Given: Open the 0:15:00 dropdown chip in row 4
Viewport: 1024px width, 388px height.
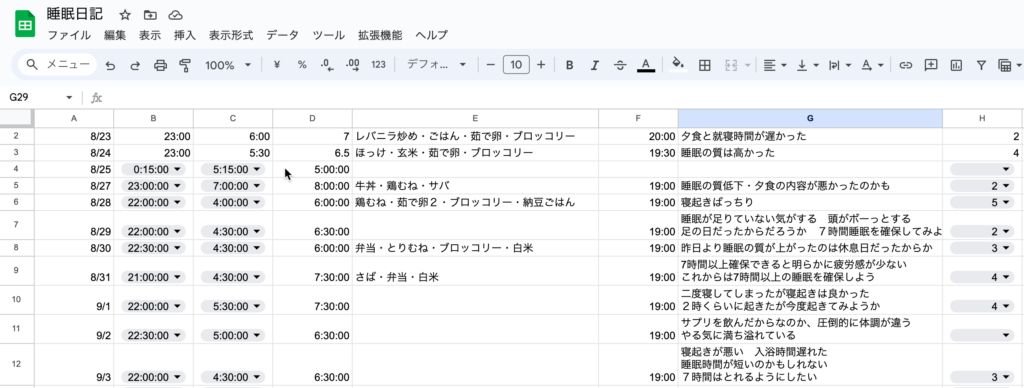Looking at the screenshot, I should [153, 169].
